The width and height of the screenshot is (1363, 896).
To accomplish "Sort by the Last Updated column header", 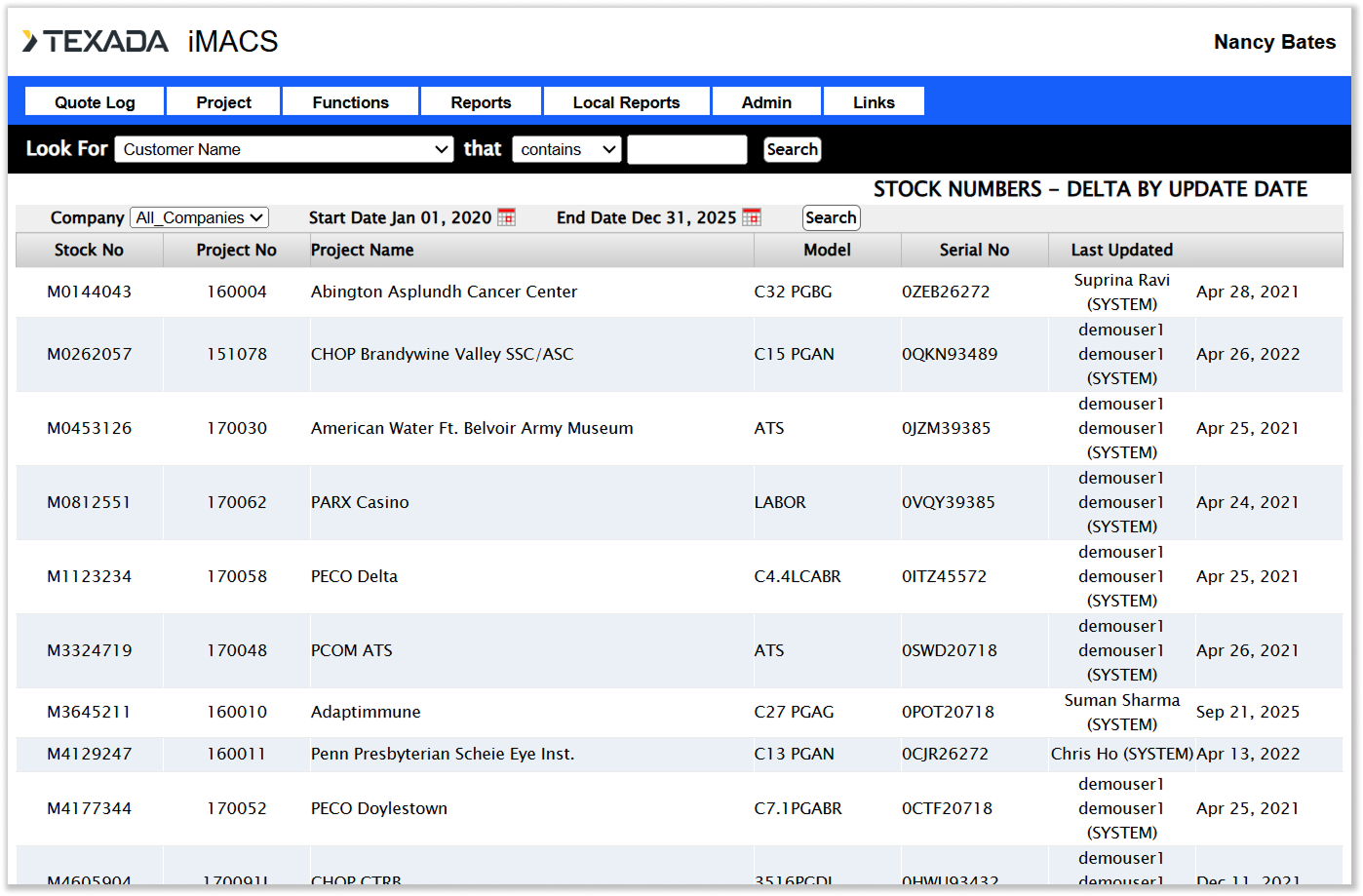I will 1121,251.
